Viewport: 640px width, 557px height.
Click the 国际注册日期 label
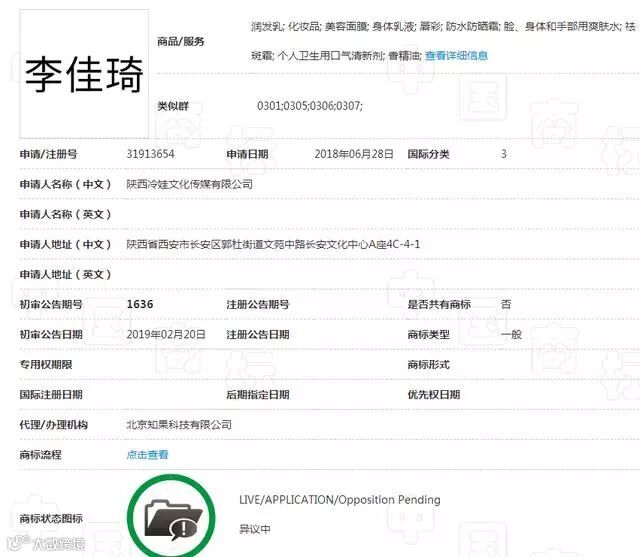51,395
